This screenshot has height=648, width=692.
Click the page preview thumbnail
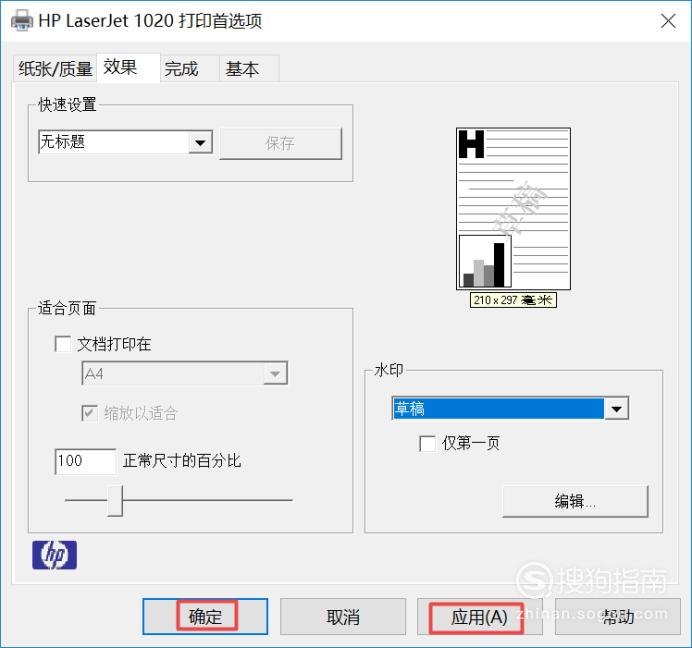point(513,209)
